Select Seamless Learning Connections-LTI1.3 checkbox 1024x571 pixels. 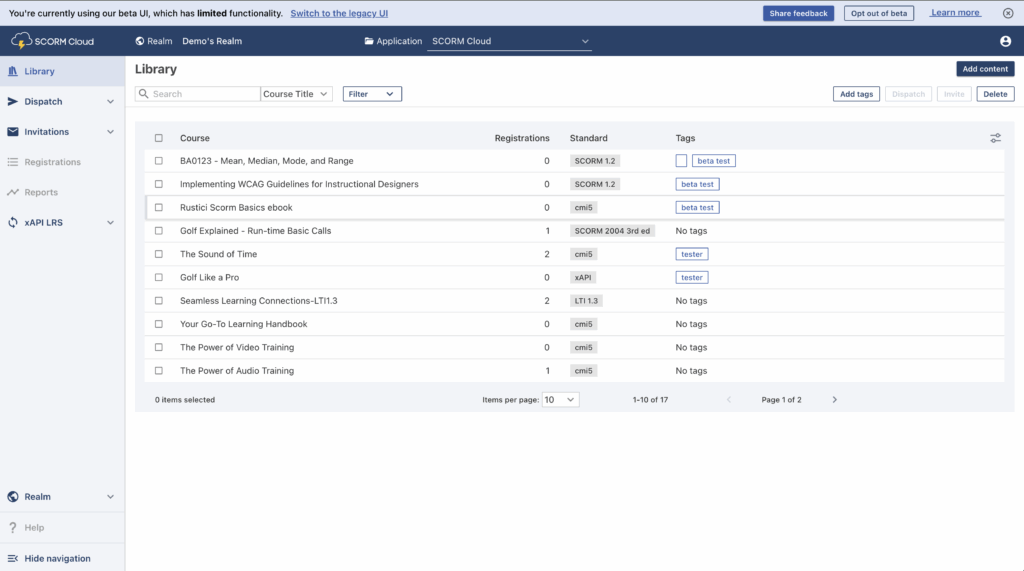pos(159,301)
